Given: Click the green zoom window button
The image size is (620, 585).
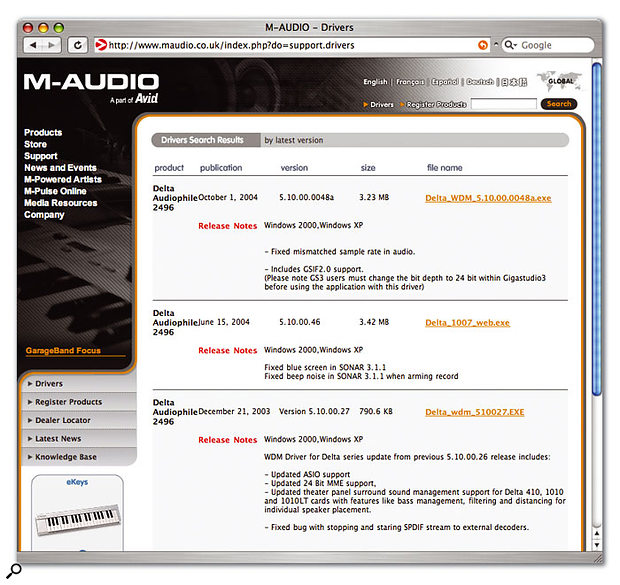Looking at the screenshot, I should click(x=59, y=28).
